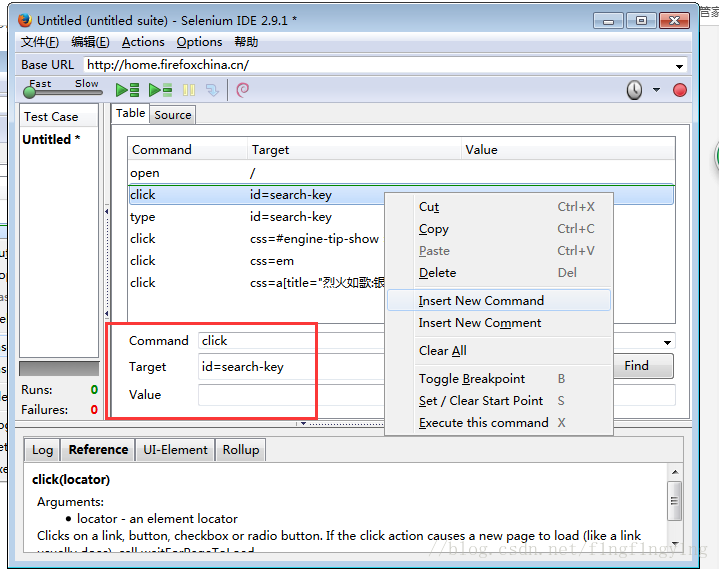Choose Delete from context menu
This screenshot has height=569, width=719.
(x=499, y=273)
